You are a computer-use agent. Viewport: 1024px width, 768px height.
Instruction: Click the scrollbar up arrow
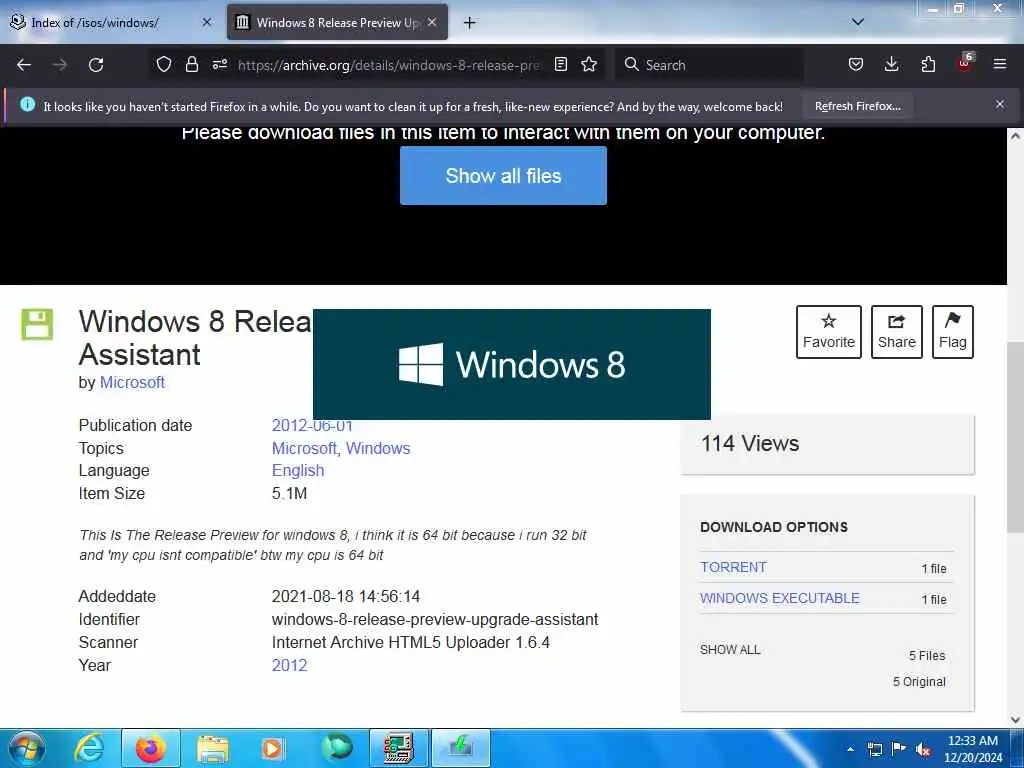pos(1015,136)
